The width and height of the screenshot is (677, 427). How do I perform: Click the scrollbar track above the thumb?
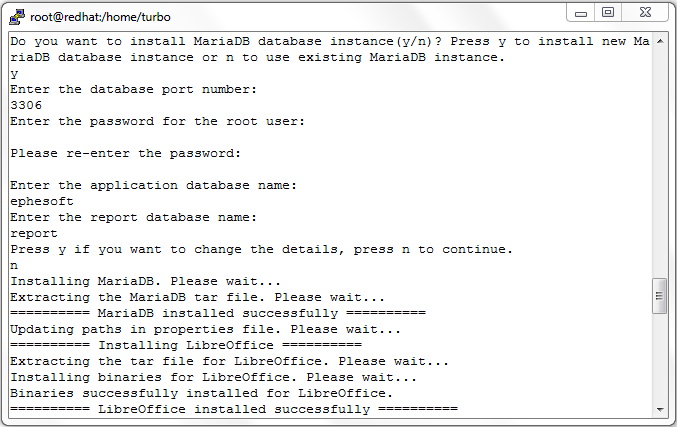(x=660, y=163)
